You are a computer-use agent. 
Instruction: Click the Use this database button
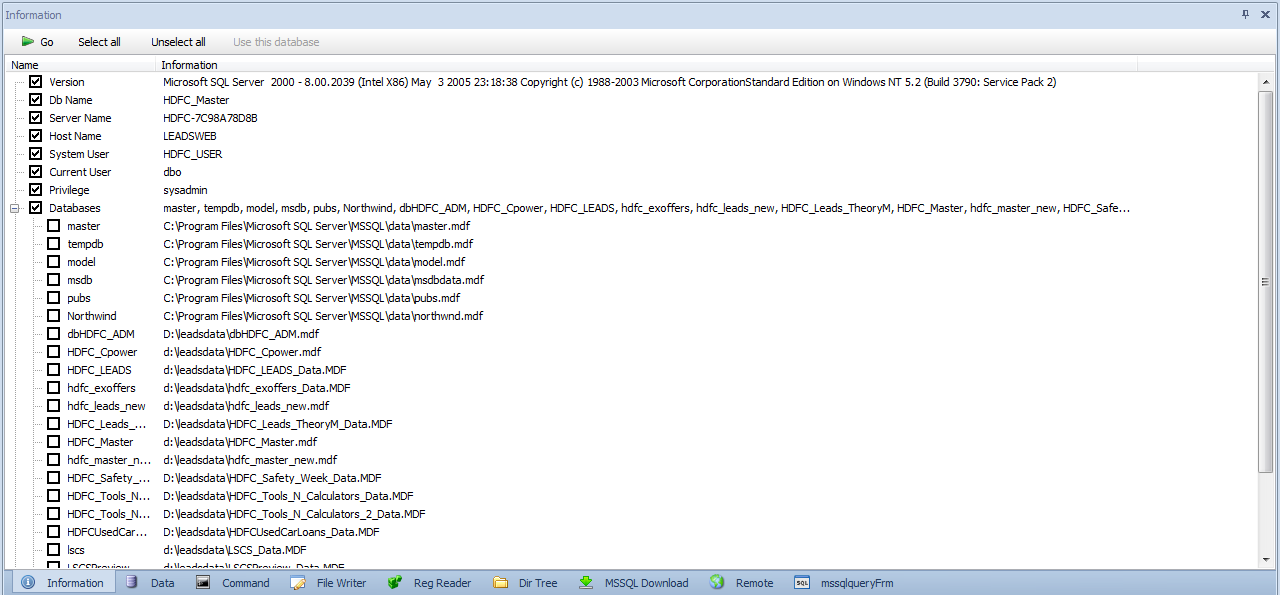coord(276,42)
